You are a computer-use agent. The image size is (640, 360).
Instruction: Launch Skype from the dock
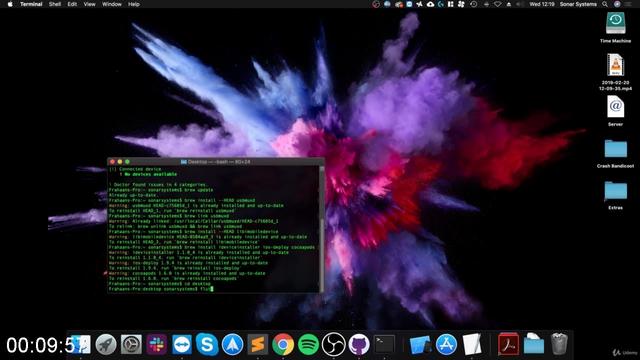(x=207, y=344)
